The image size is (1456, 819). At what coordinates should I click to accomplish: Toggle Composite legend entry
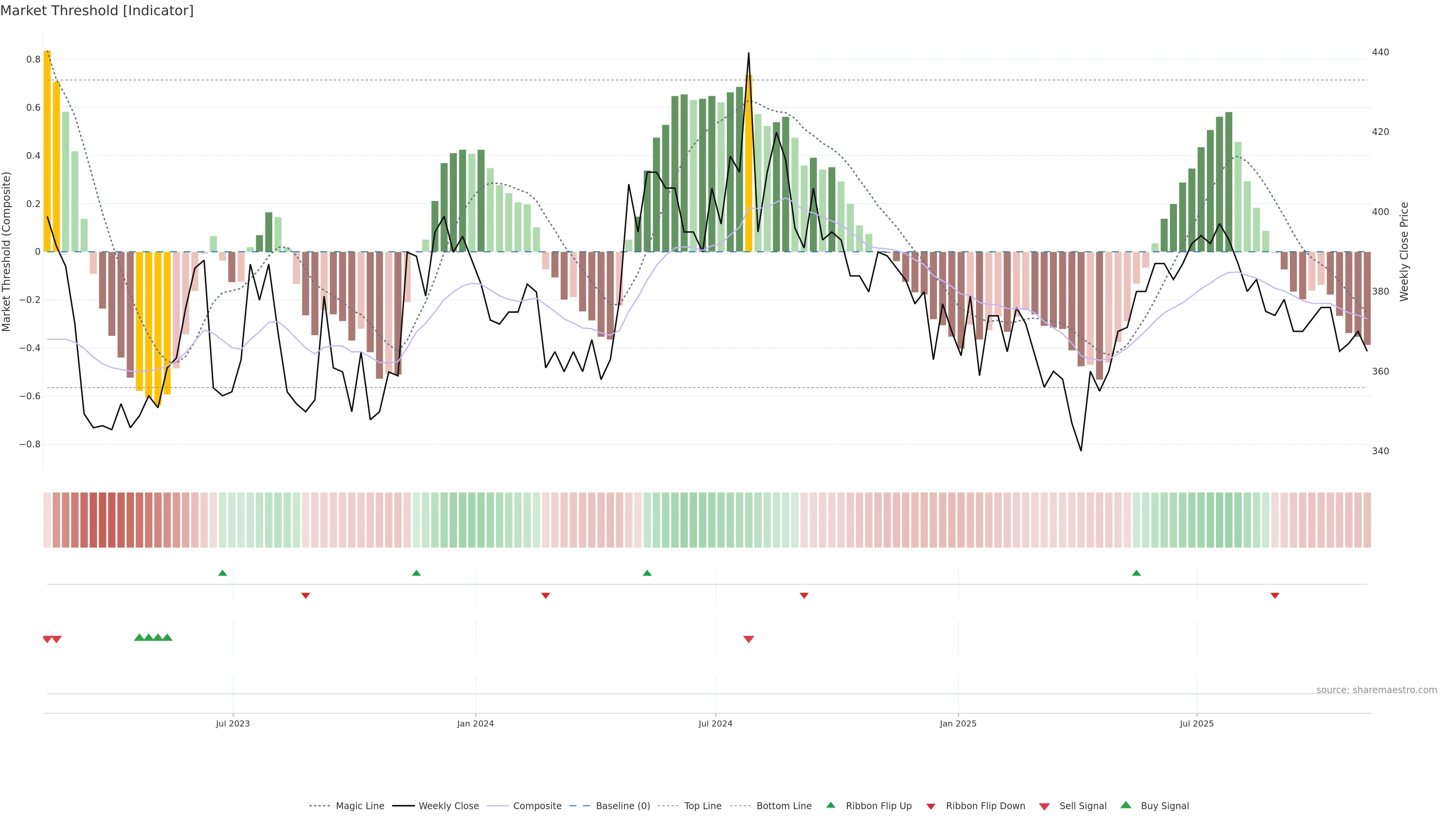point(537,806)
